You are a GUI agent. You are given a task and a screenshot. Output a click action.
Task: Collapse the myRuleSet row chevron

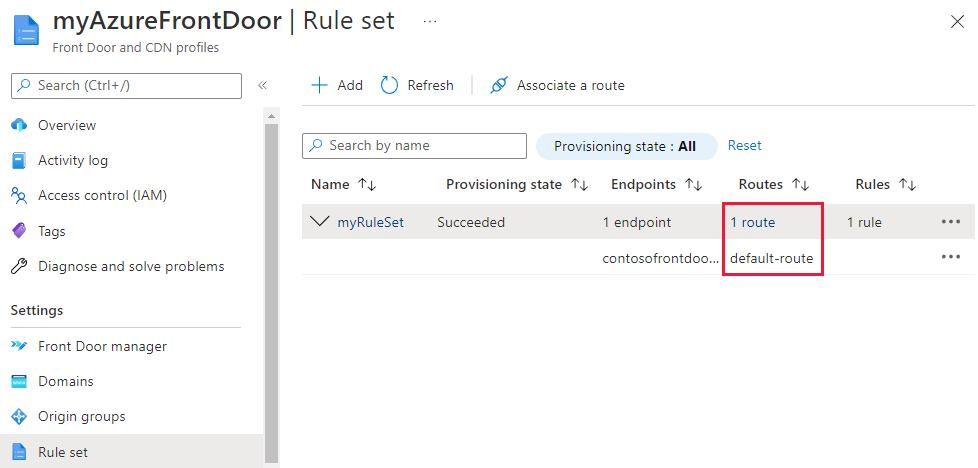tap(320, 222)
